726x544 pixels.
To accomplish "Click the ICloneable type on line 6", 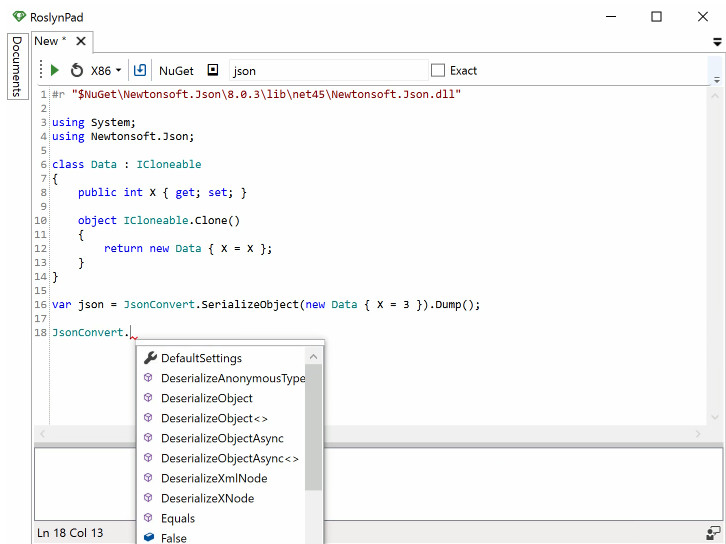I will pyautogui.click(x=169, y=164).
